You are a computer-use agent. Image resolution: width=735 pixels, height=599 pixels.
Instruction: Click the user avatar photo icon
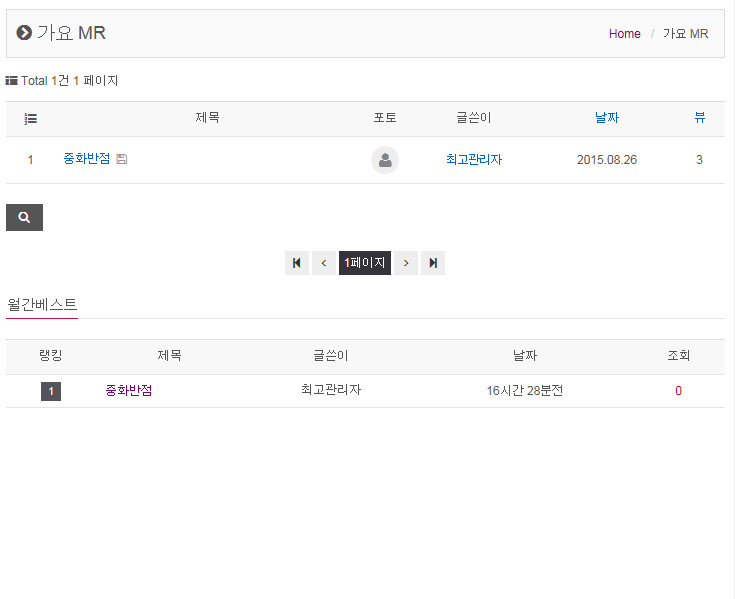(x=385, y=160)
